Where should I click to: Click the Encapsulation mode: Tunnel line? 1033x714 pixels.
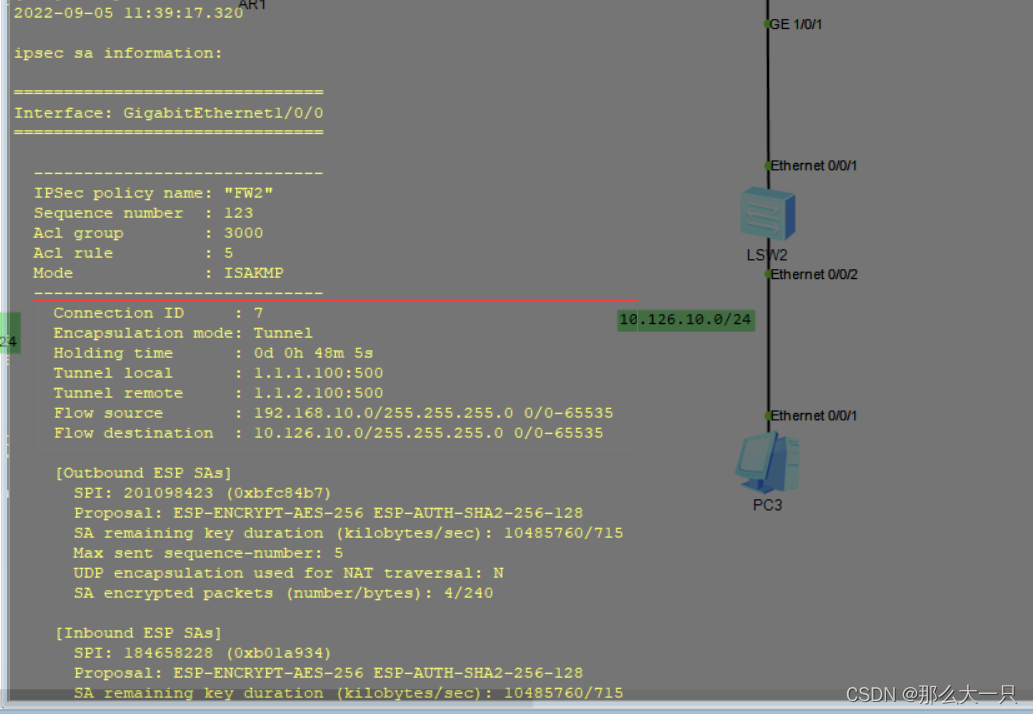coord(183,333)
